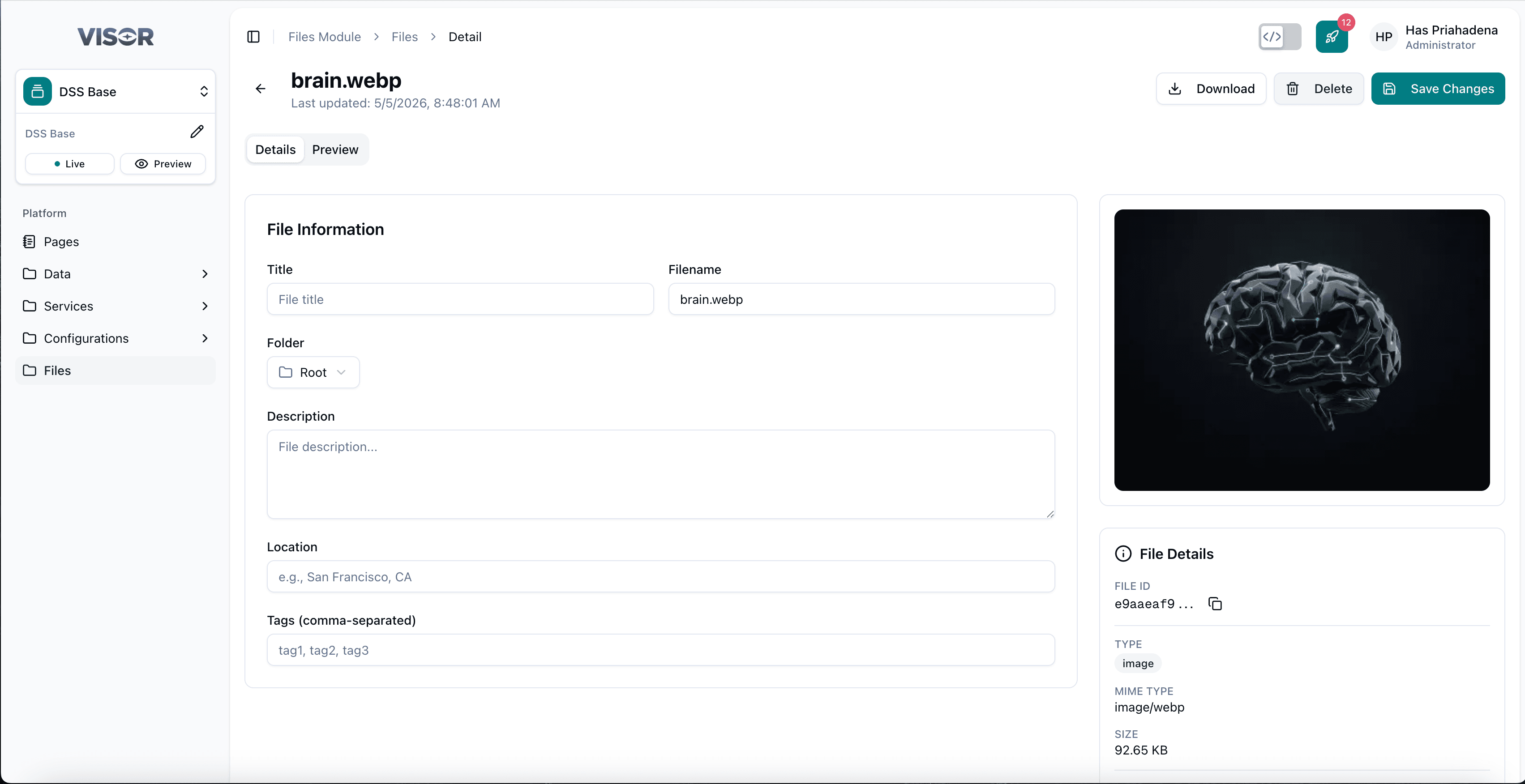Screen dimensions: 1525x784
Task: Open the HP user avatar
Action: click(x=1384, y=37)
